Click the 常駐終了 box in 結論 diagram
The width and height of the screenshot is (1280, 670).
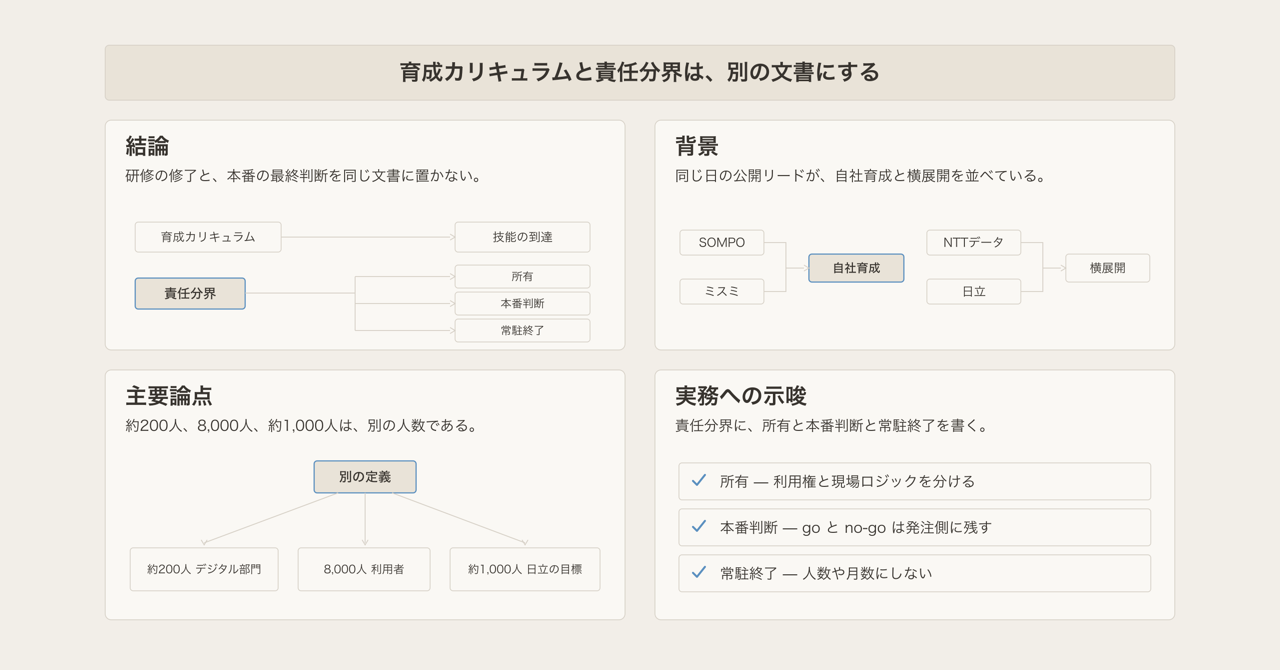tap(522, 330)
